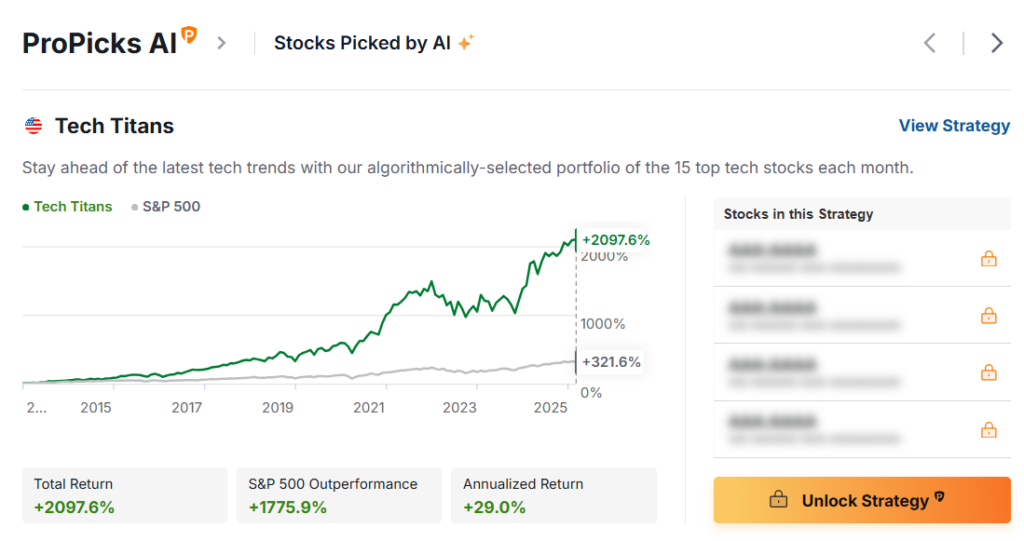The width and height of the screenshot is (1024, 541).
Task: Click the lock icon on the first stock row
Action: pyautogui.click(x=988, y=259)
